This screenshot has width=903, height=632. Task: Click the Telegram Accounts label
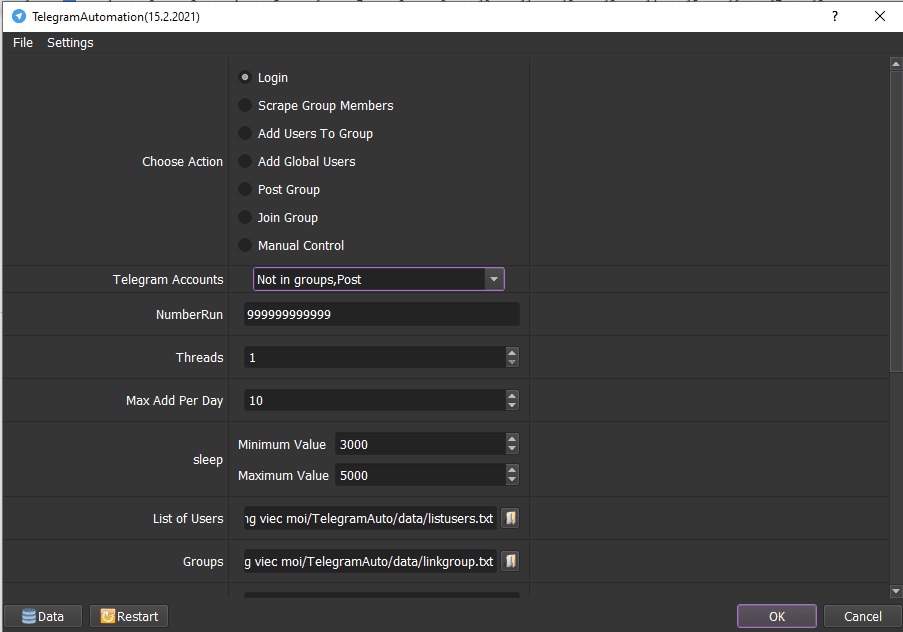[x=168, y=279]
